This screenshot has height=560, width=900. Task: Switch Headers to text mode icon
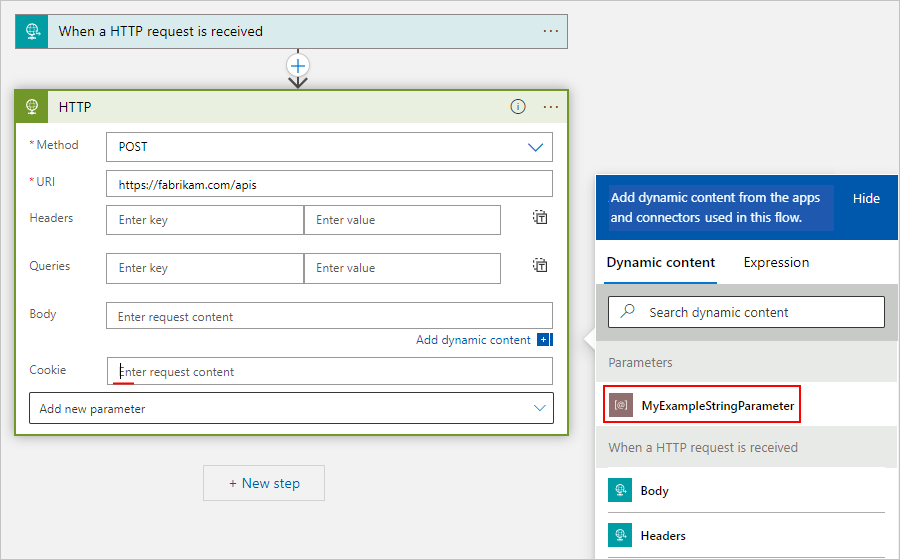coord(540,217)
